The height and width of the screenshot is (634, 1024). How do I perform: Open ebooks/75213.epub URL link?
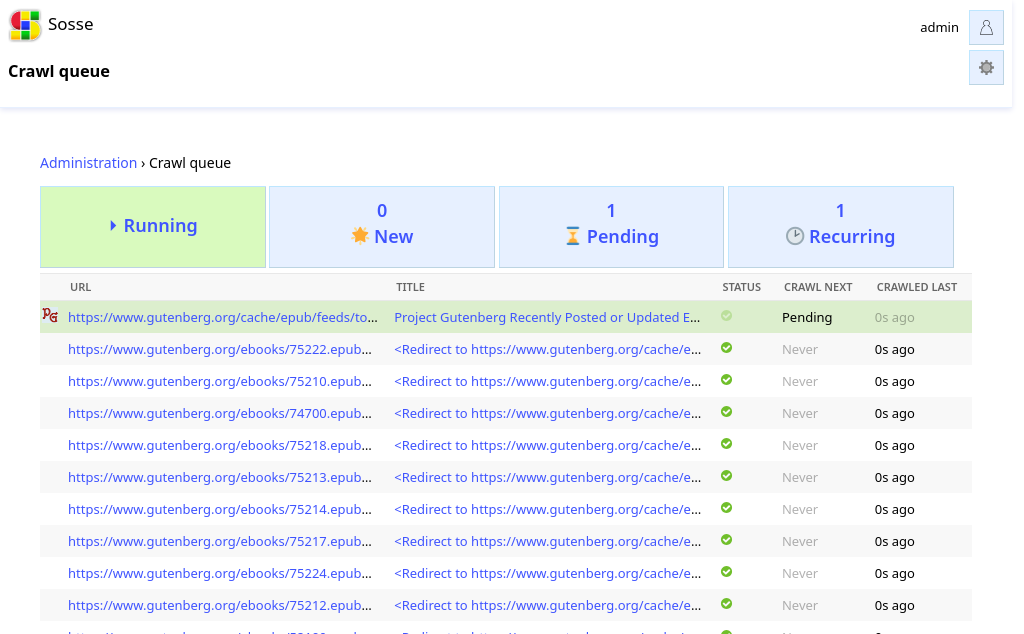click(219, 477)
